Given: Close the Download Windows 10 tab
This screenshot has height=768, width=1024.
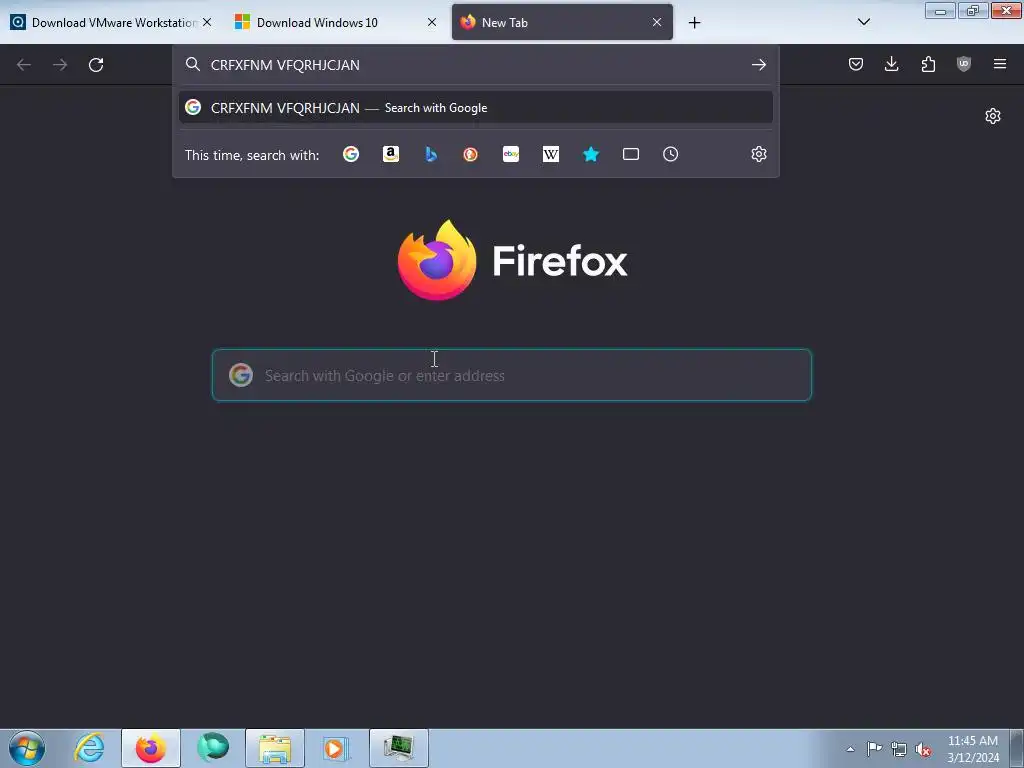Looking at the screenshot, I should 432,22.
